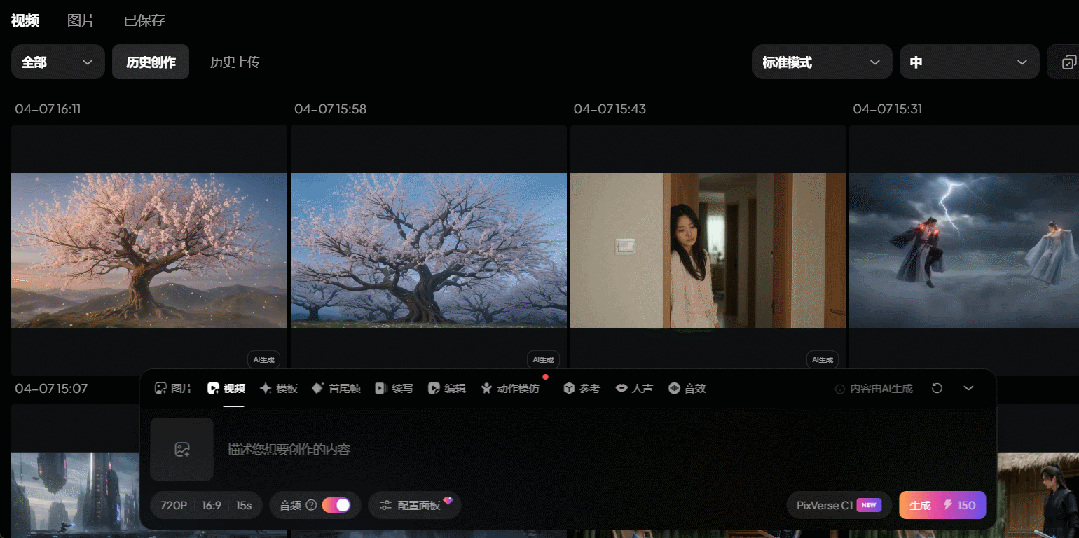Click the reset circular arrow icon
Screen dimensions: 1079x538
(937, 389)
